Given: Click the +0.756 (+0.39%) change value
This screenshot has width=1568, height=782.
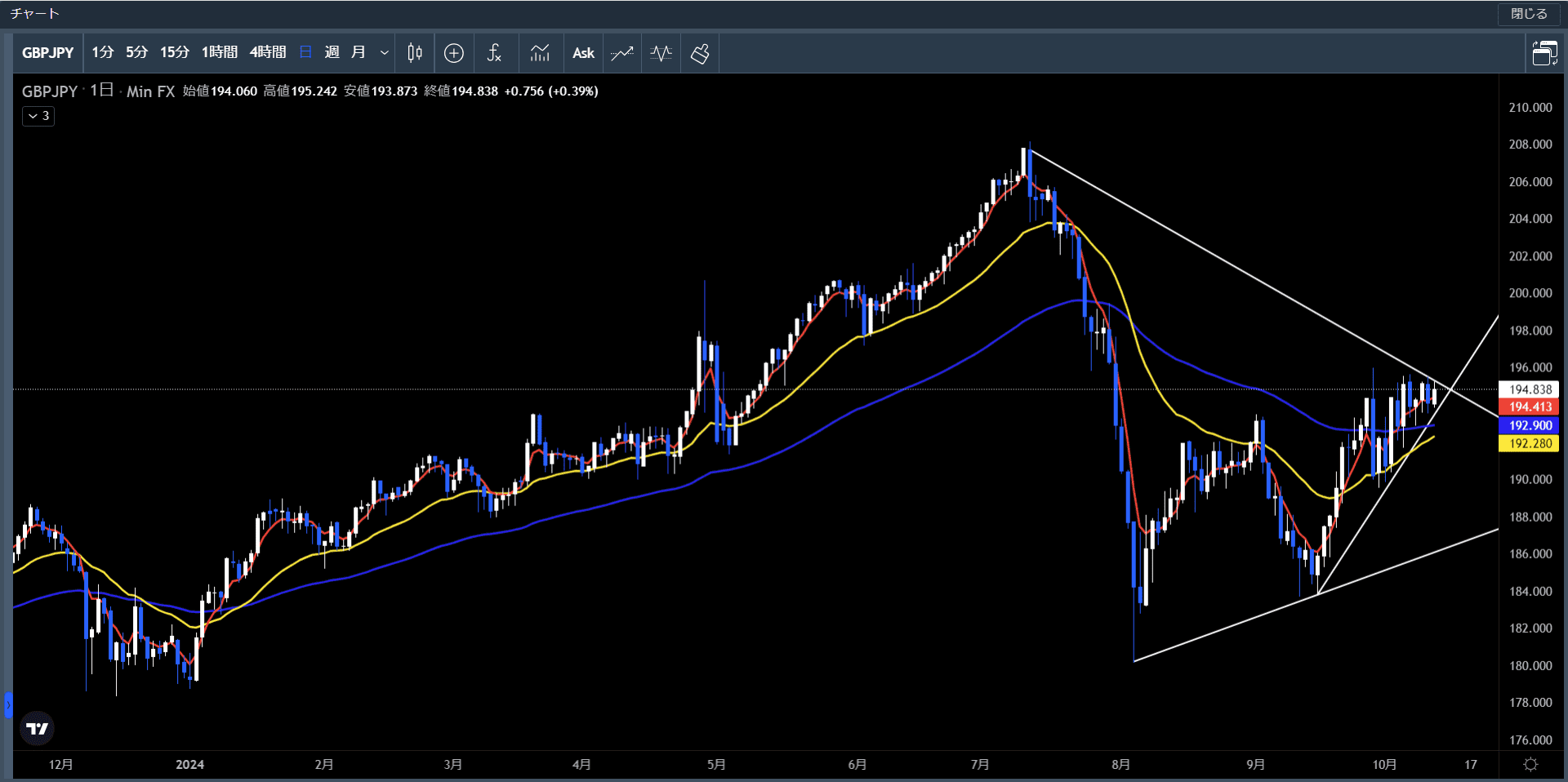Looking at the screenshot, I should tap(551, 91).
